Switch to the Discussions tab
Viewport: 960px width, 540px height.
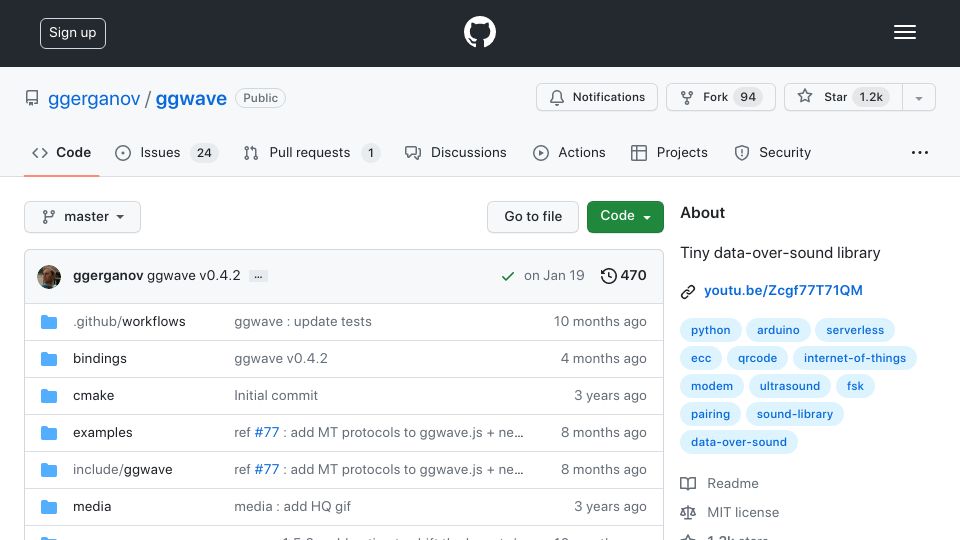coord(456,152)
